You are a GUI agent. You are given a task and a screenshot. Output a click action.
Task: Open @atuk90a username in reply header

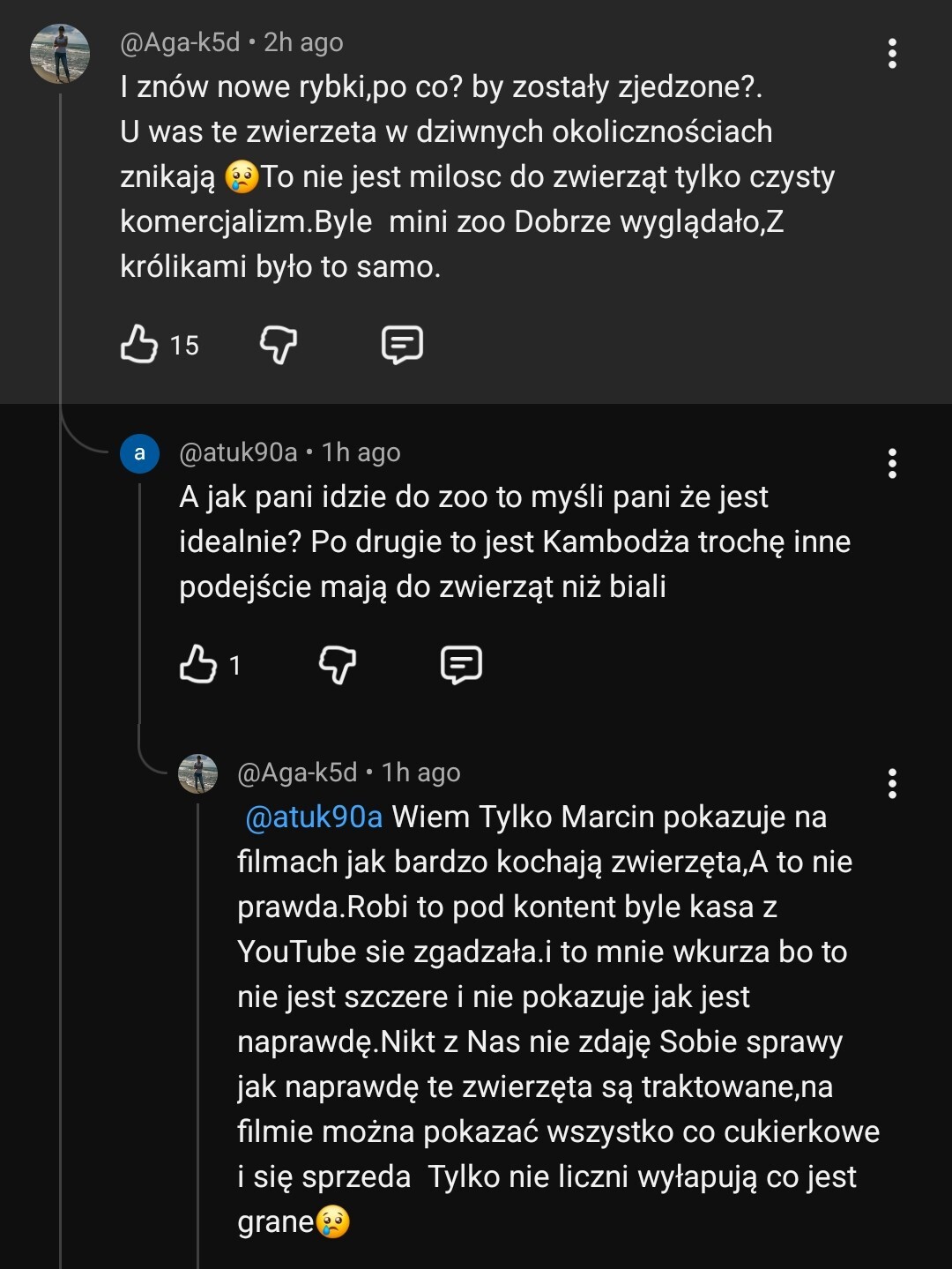238,452
